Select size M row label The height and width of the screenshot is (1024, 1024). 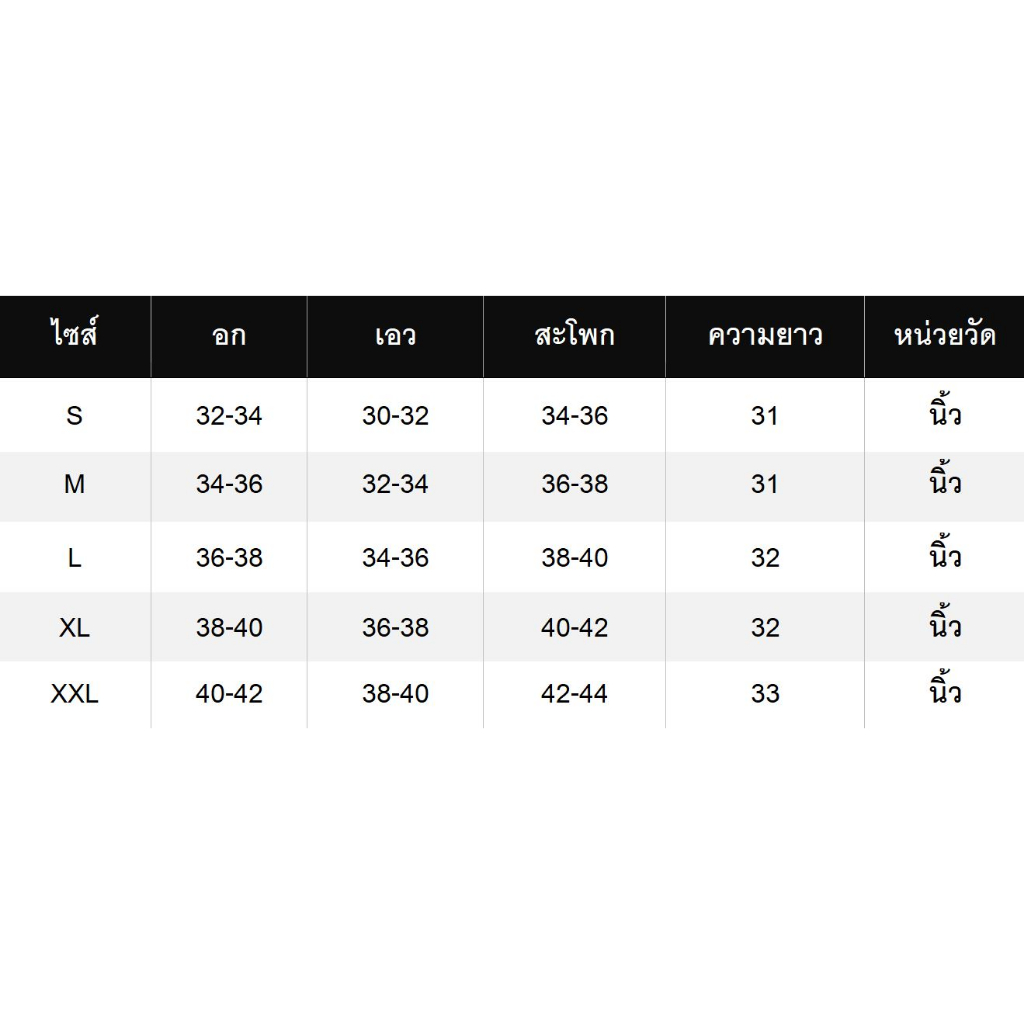74,484
